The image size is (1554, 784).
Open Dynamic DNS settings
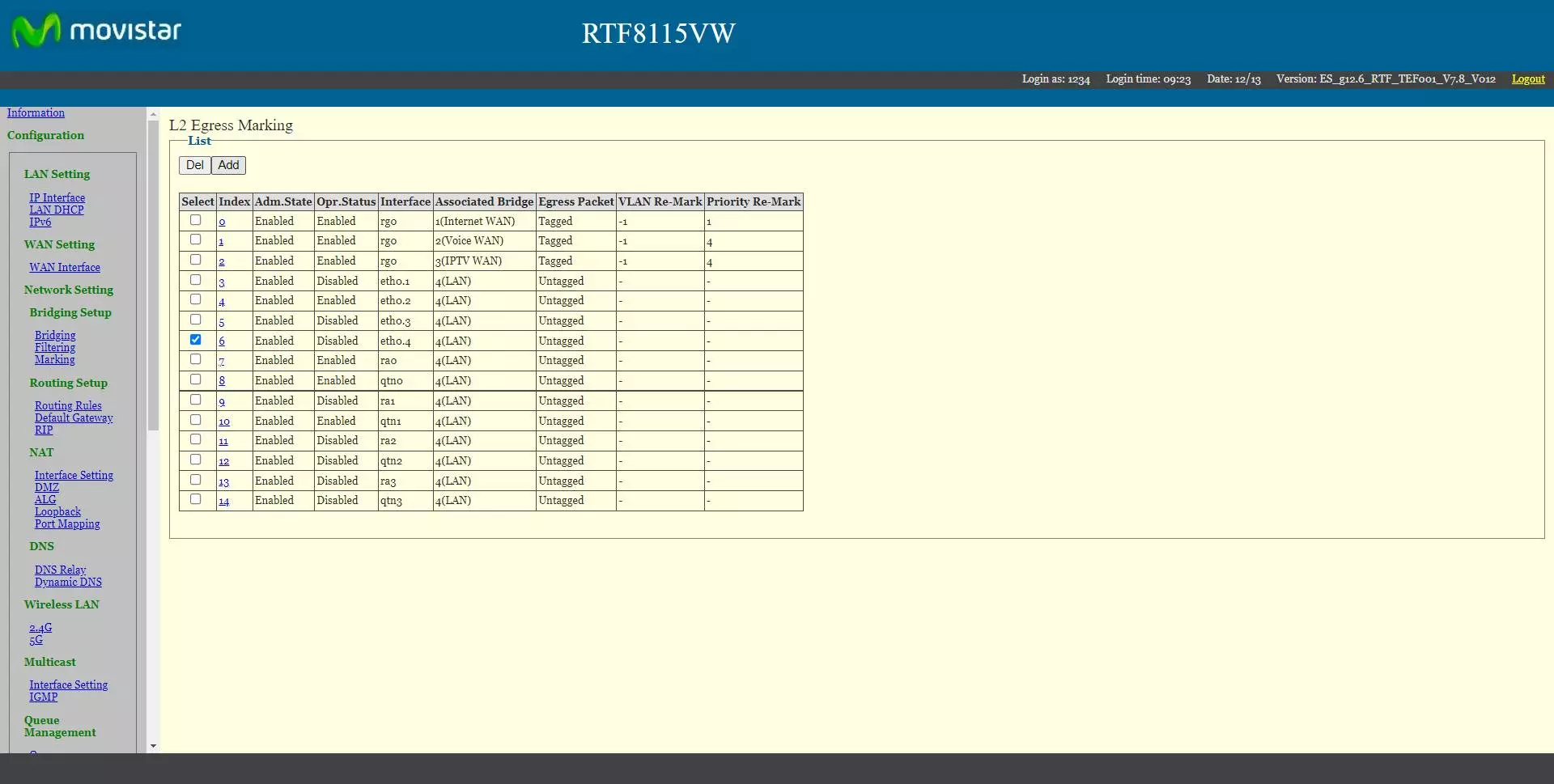pos(68,583)
